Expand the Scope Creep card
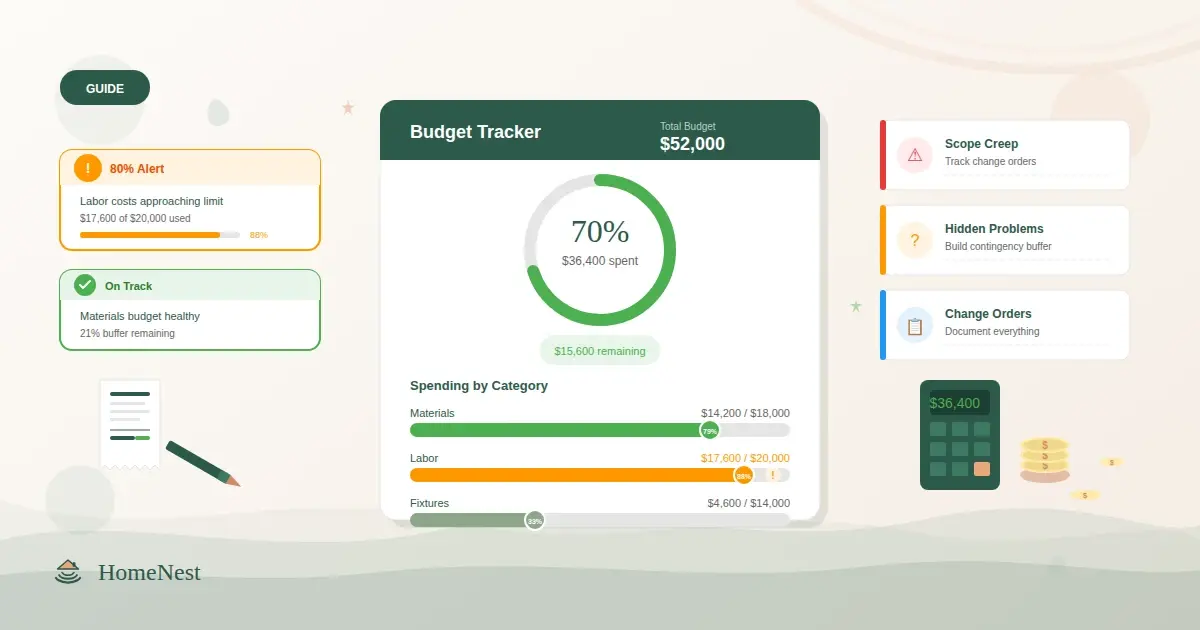Screen dimensions: 1200x630 coord(1004,155)
